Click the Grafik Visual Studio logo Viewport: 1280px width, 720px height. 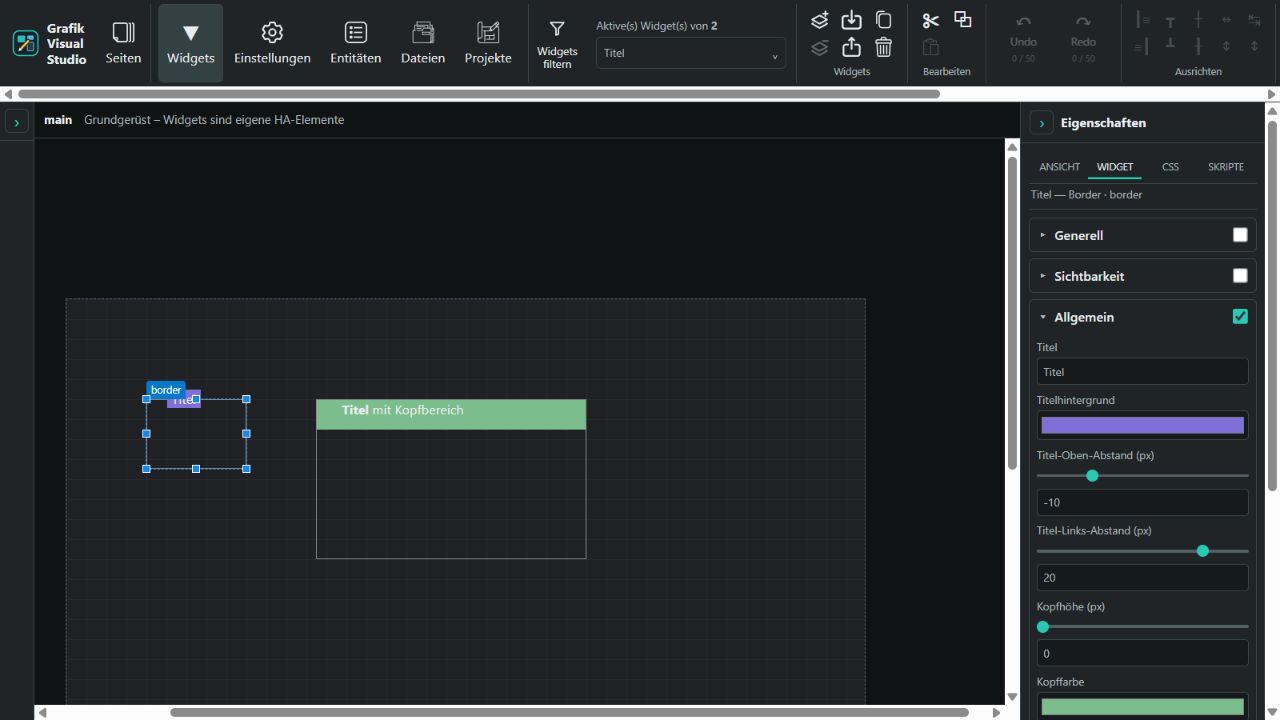pyautogui.click(x=25, y=43)
